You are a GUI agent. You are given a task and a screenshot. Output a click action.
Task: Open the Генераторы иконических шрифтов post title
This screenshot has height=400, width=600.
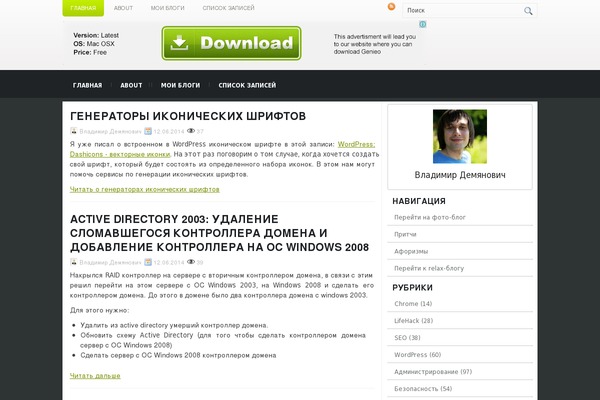(188, 116)
